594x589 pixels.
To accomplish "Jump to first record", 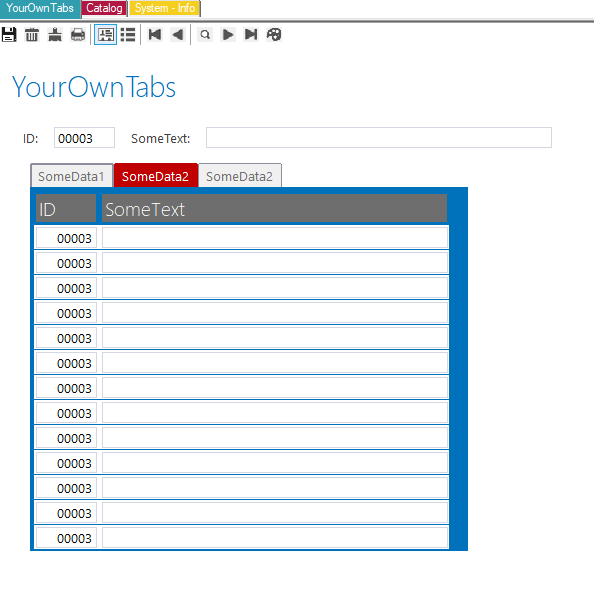I will tap(155, 34).
